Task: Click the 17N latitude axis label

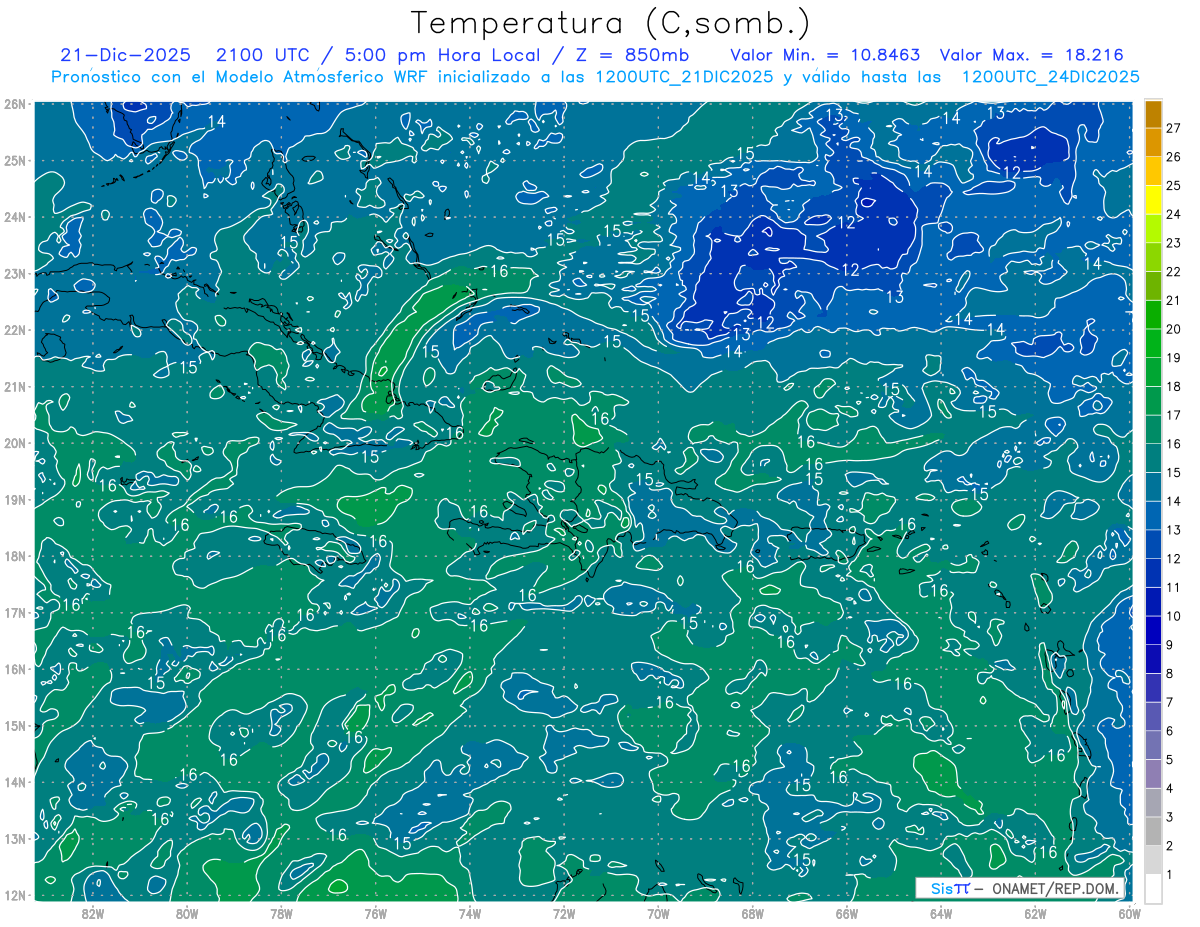Action: coord(15,612)
